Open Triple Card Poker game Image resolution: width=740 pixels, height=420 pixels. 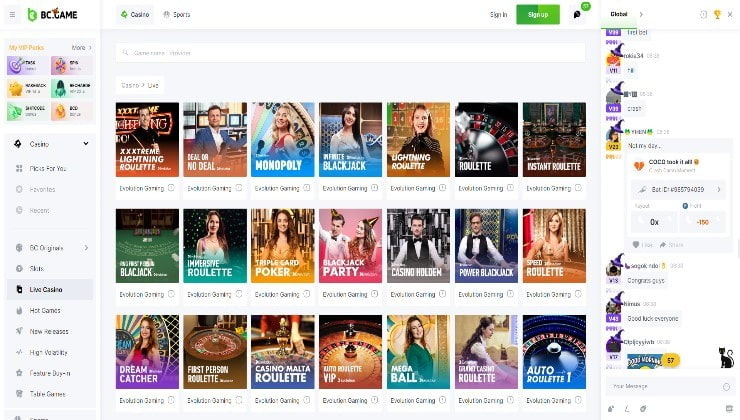click(283, 246)
